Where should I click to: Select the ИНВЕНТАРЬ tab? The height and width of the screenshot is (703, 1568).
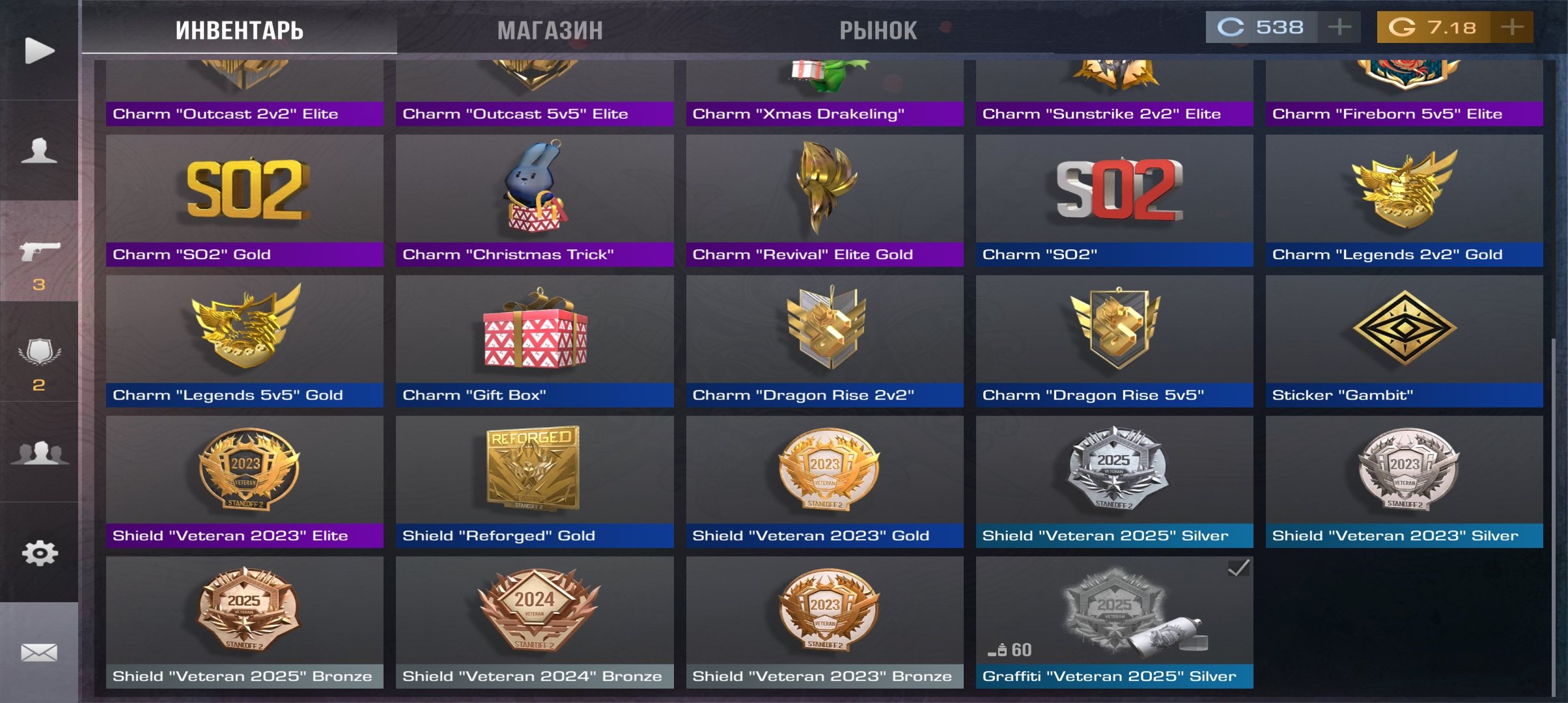click(x=239, y=30)
